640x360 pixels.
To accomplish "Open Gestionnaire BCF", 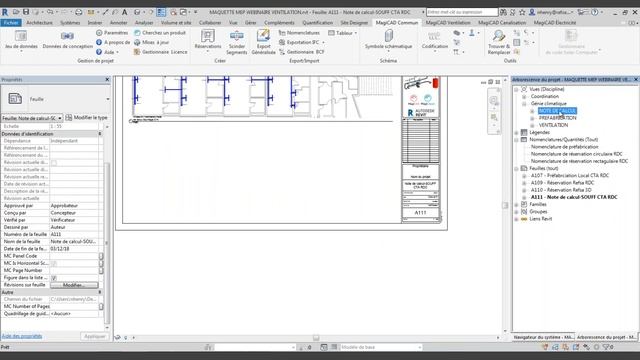I will coord(302,52).
